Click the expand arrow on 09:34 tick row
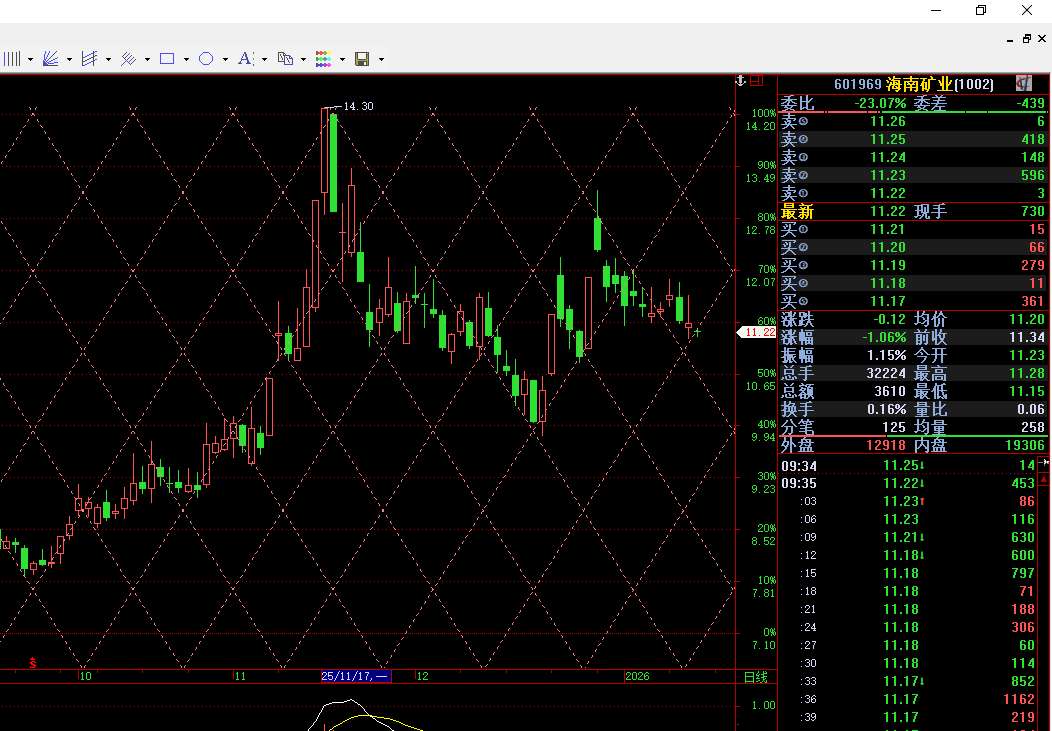This screenshot has width=1052, height=731. pos(1044,463)
